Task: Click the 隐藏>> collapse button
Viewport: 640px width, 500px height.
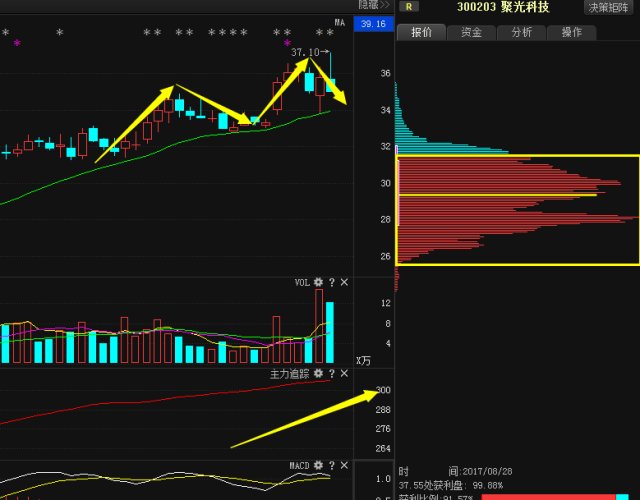Action: [374, 5]
